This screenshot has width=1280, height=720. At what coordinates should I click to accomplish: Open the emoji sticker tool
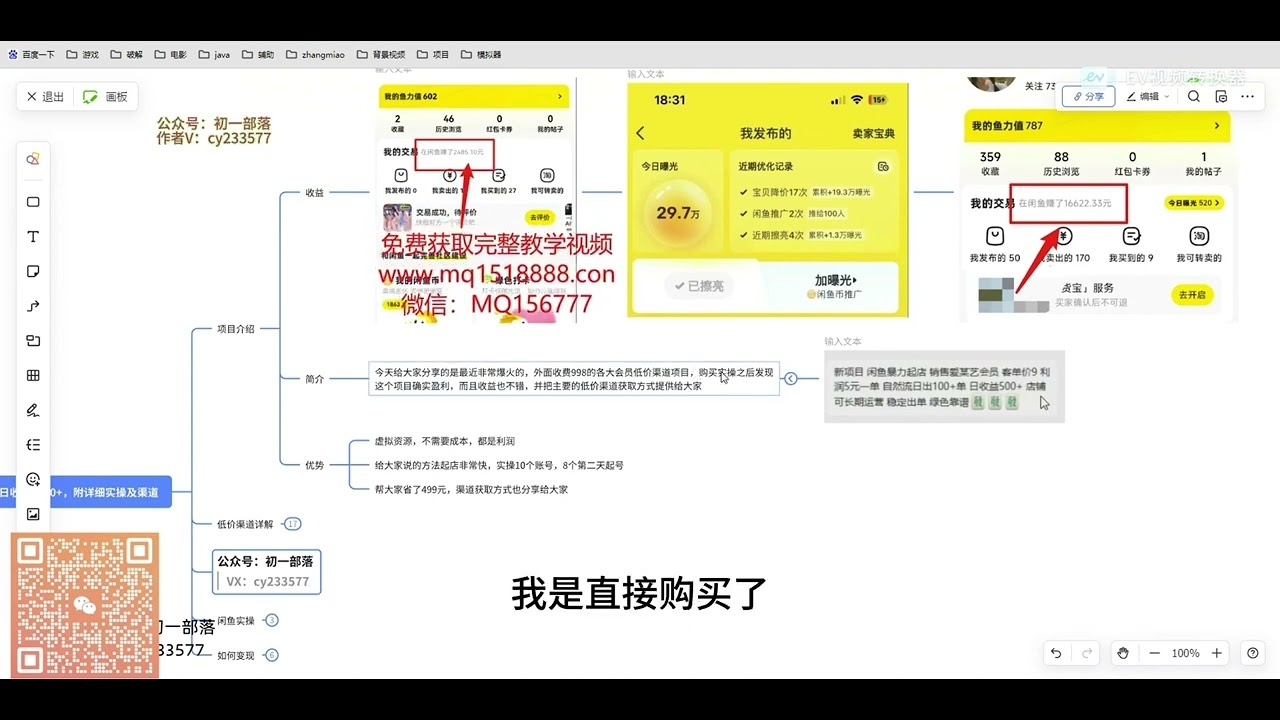coord(33,479)
